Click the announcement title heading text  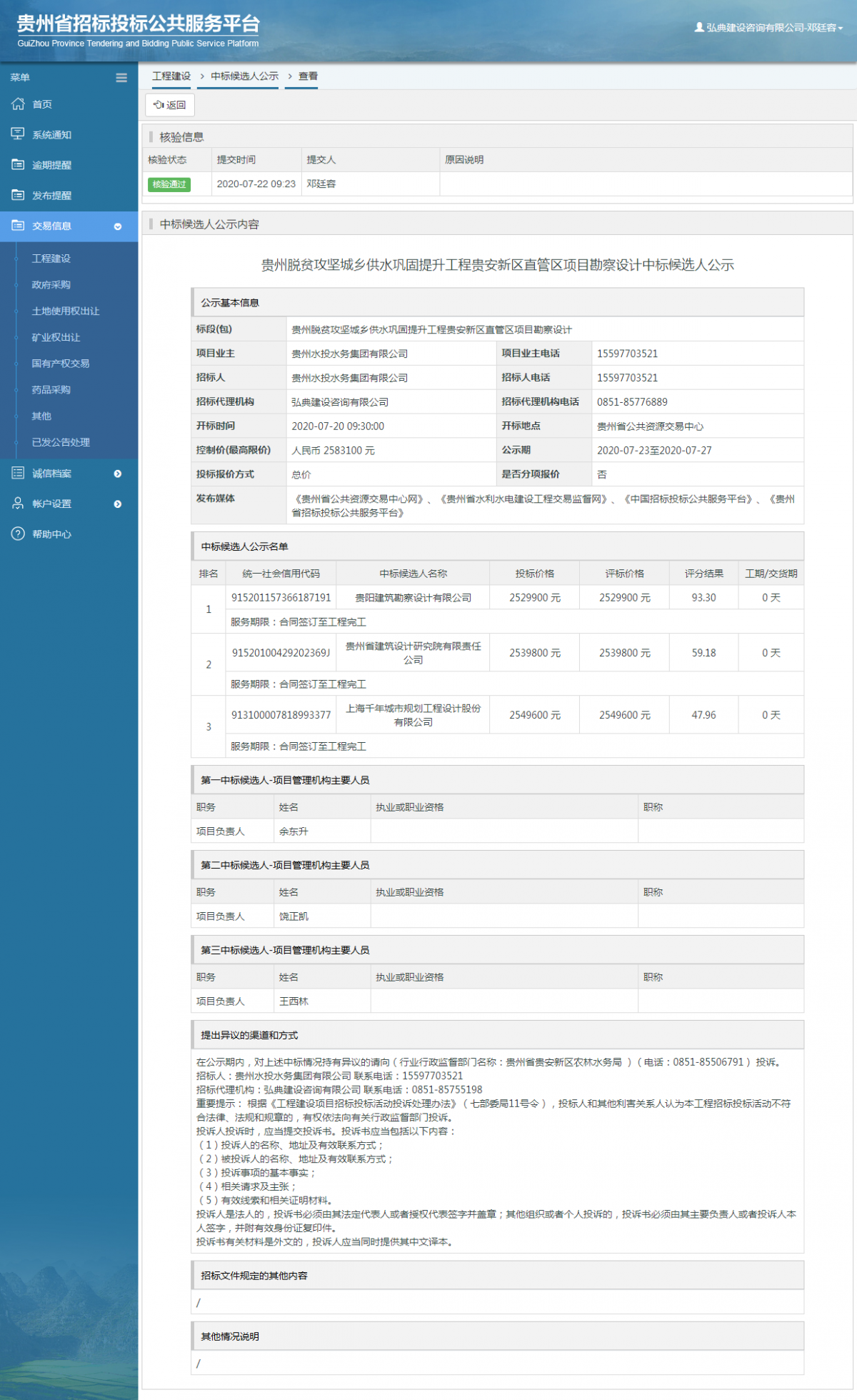point(498,265)
